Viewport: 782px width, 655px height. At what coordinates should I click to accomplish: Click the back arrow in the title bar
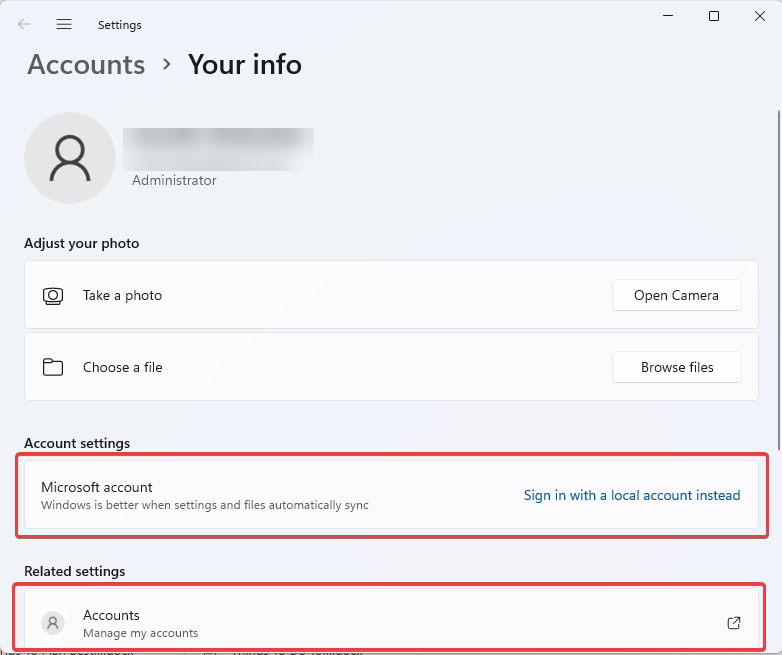(24, 25)
